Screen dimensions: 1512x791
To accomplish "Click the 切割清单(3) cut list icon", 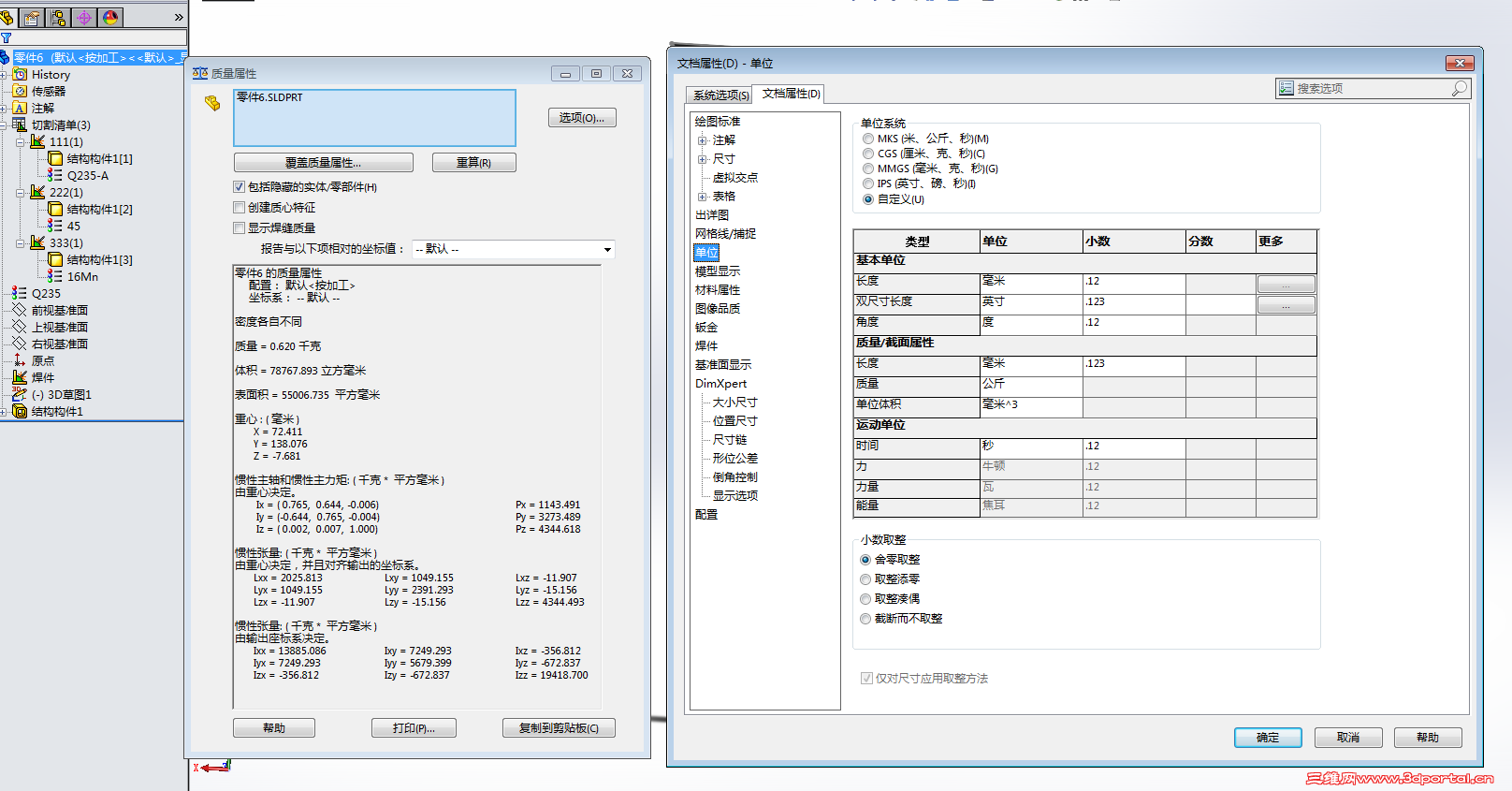I will click(20, 125).
